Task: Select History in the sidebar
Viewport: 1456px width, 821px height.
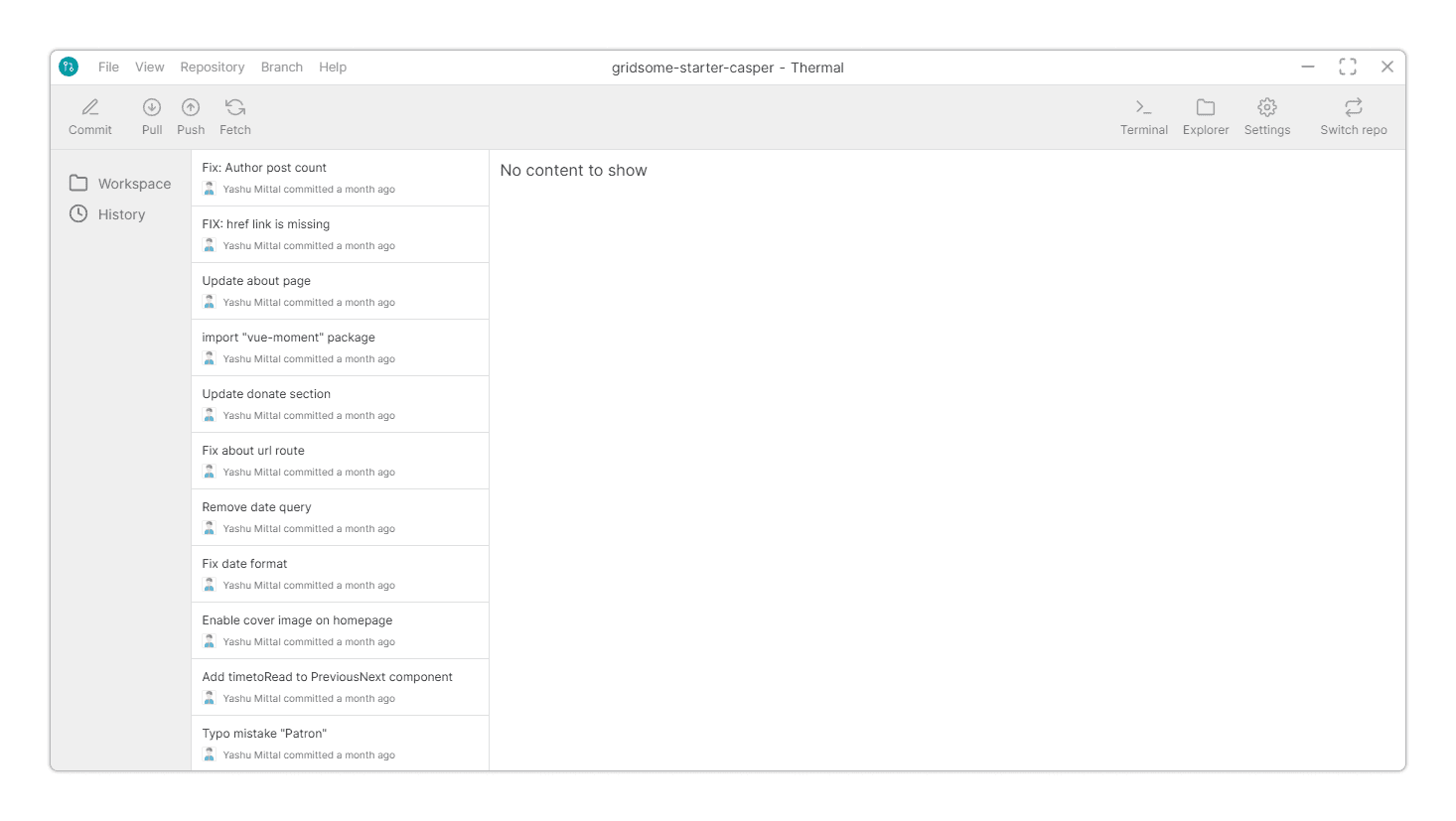Action: point(107,214)
